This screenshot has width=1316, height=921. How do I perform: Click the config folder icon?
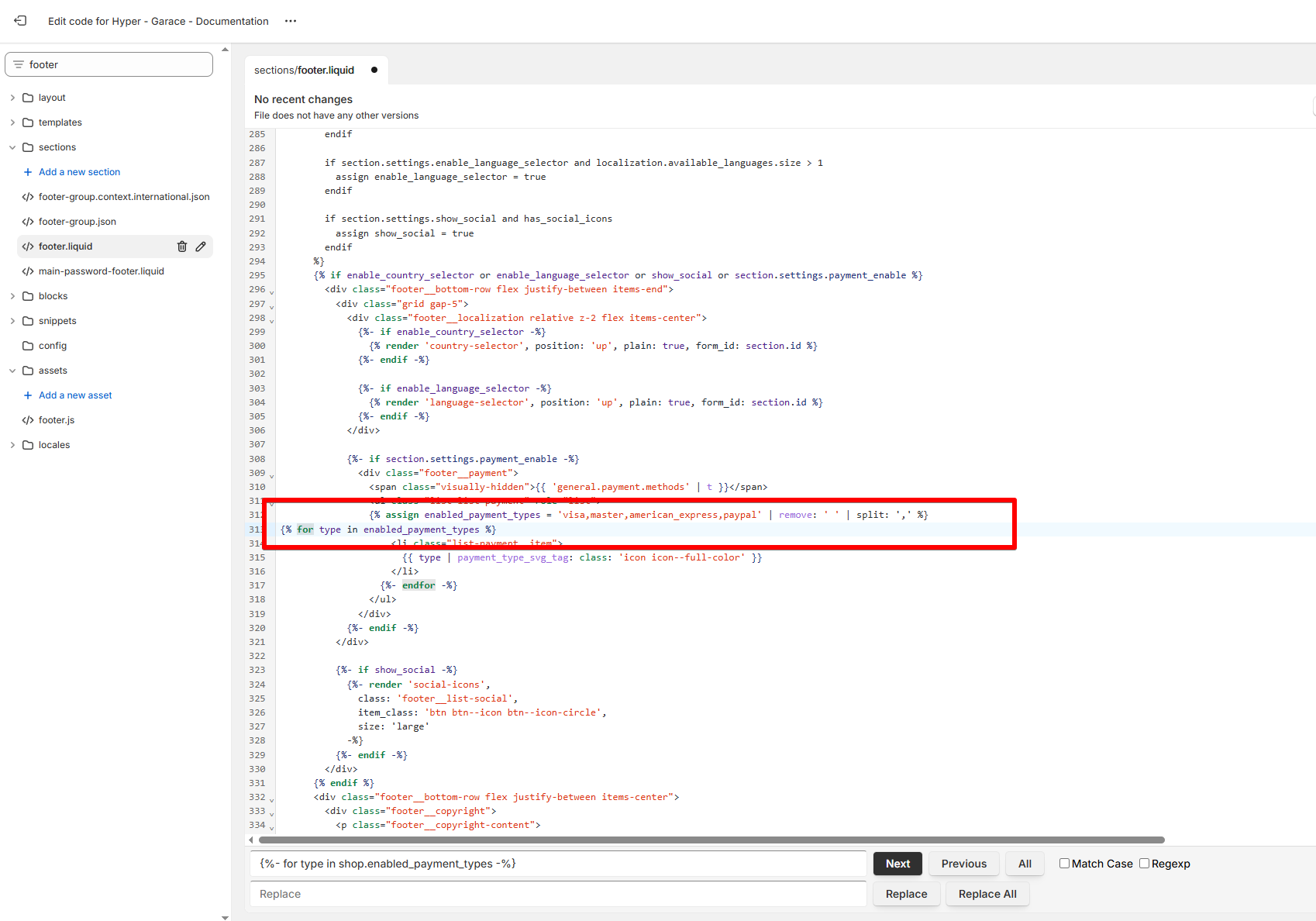[28, 346]
